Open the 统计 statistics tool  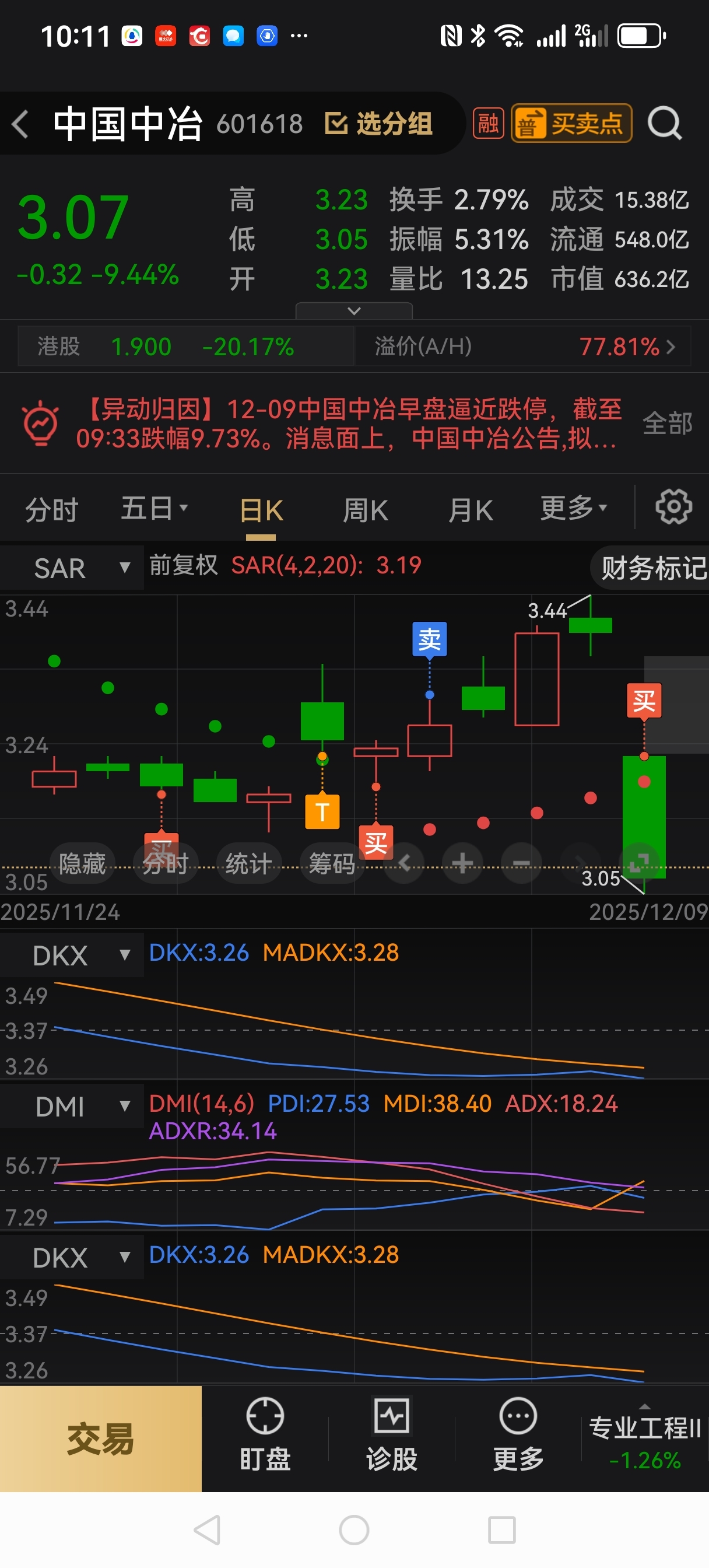click(x=248, y=863)
